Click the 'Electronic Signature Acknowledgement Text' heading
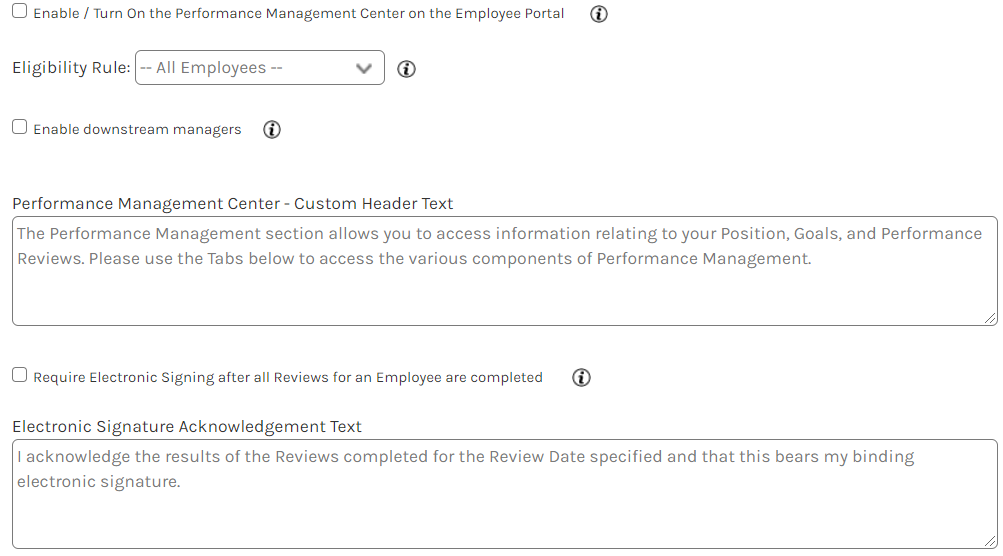1003x556 pixels. pos(187,427)
